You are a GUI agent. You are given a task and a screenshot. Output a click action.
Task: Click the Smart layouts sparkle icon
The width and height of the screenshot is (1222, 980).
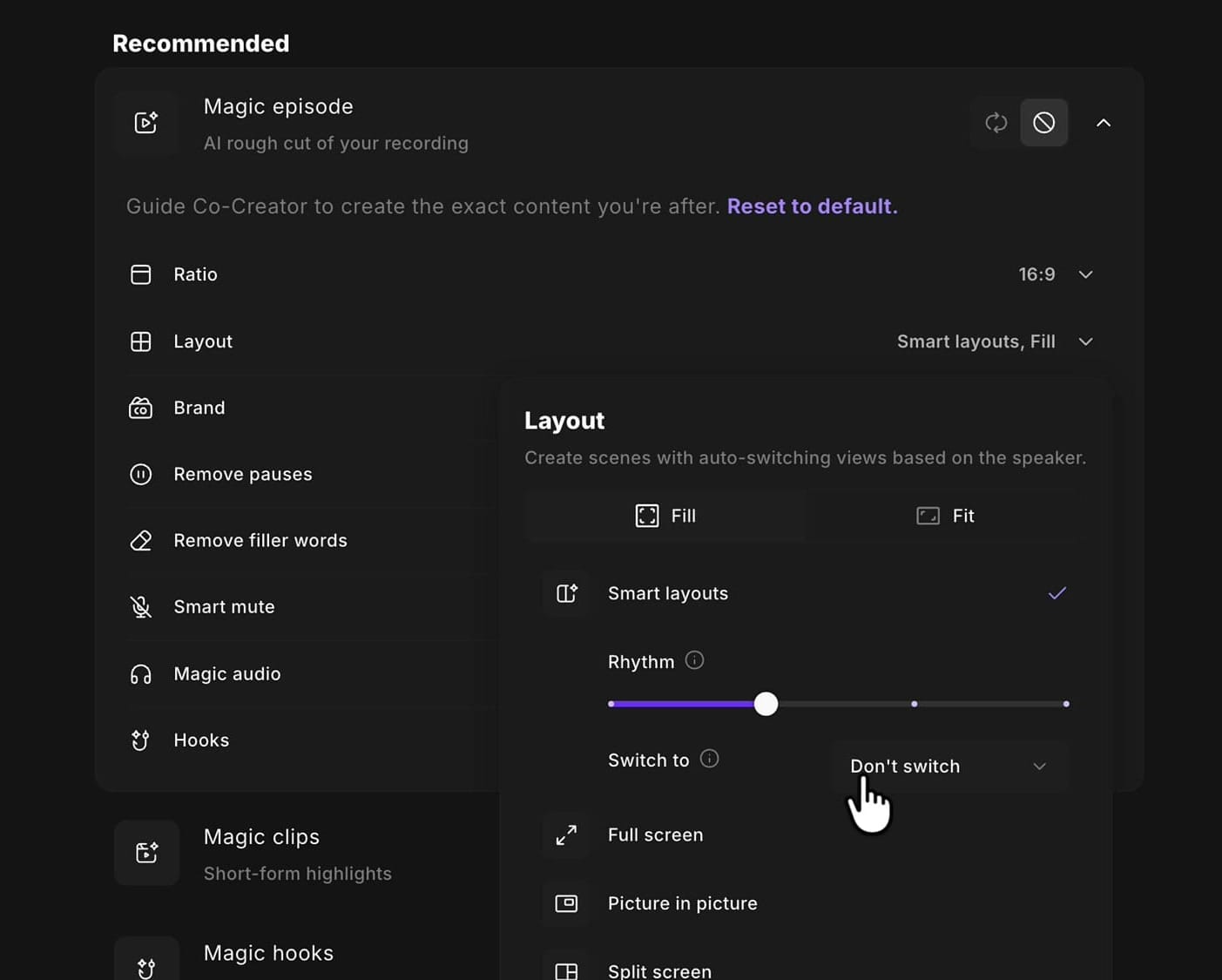pos(566,593)
